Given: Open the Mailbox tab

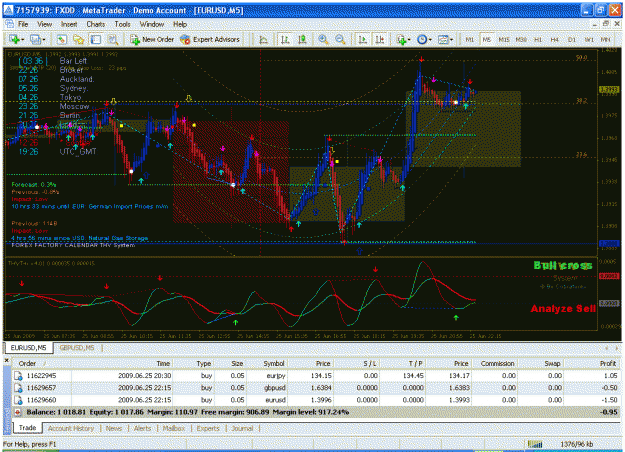Looking at the screenshot, I should point(174,428).
